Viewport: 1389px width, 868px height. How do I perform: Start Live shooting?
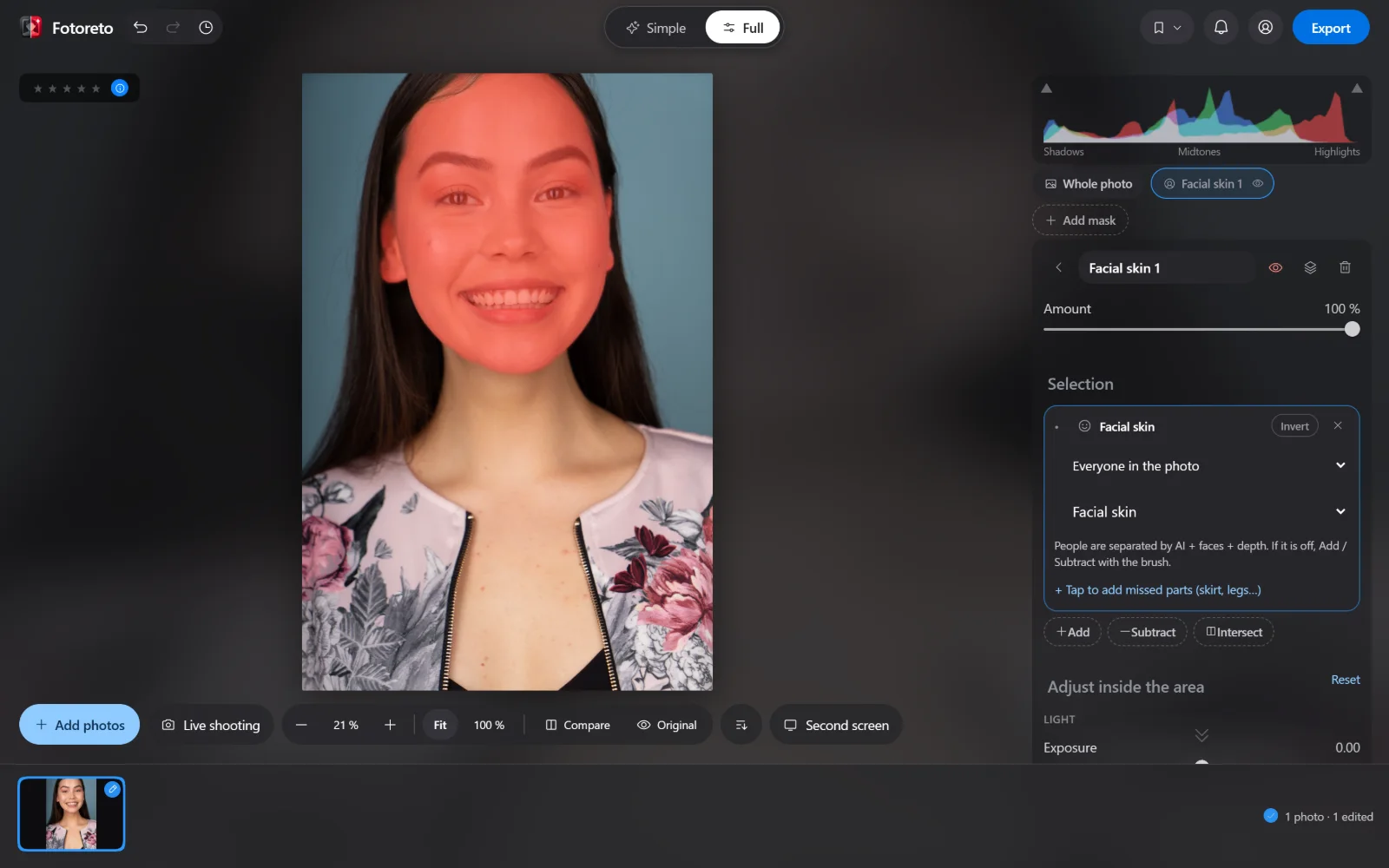point(211,725)
